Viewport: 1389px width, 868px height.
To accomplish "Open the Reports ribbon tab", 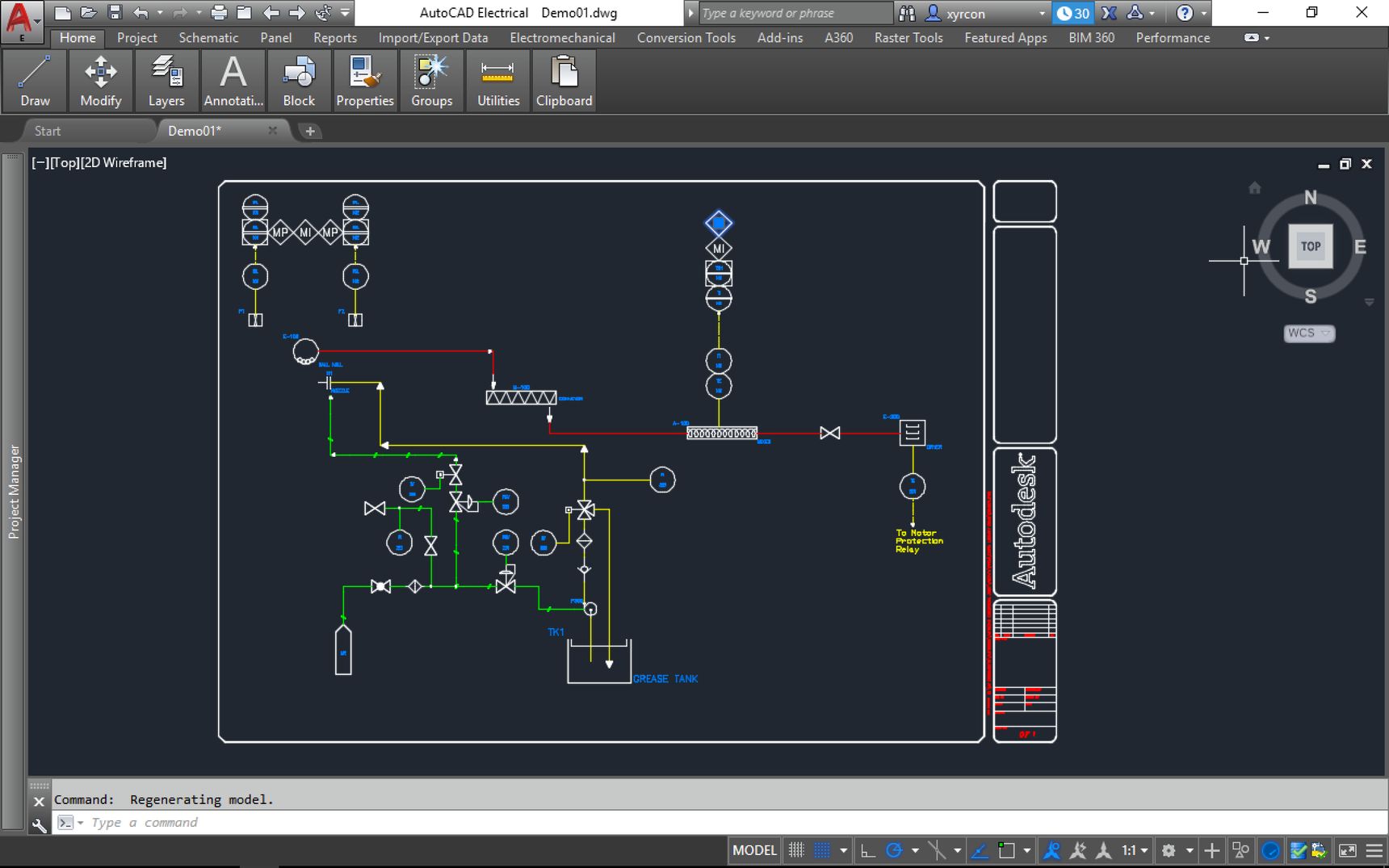I will pos(335,37).
